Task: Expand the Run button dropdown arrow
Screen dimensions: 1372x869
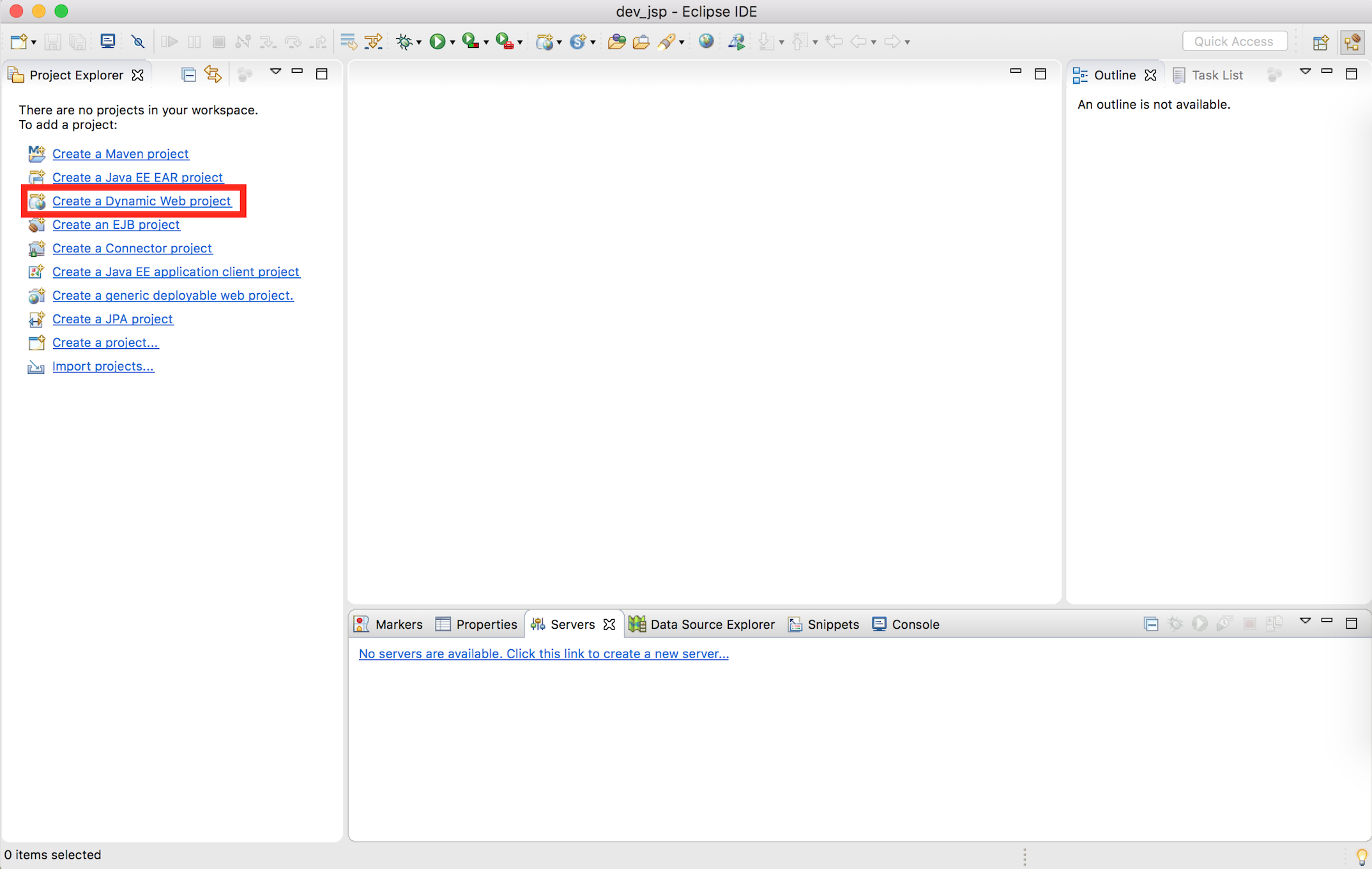Action: [452, 43]
